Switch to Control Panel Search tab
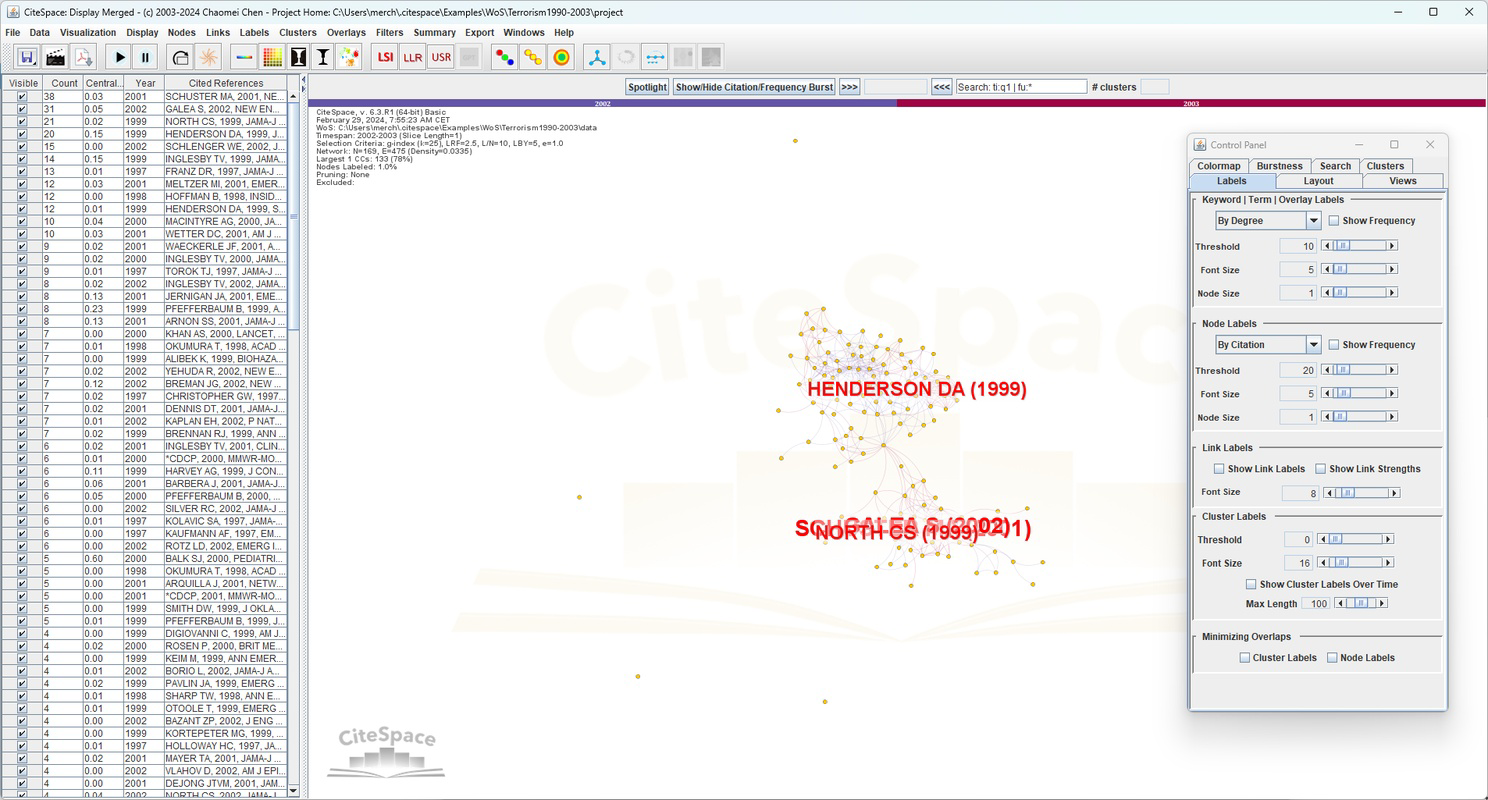The width and height of the screenshot is (1488, 800). click(x=1335, y=166)
